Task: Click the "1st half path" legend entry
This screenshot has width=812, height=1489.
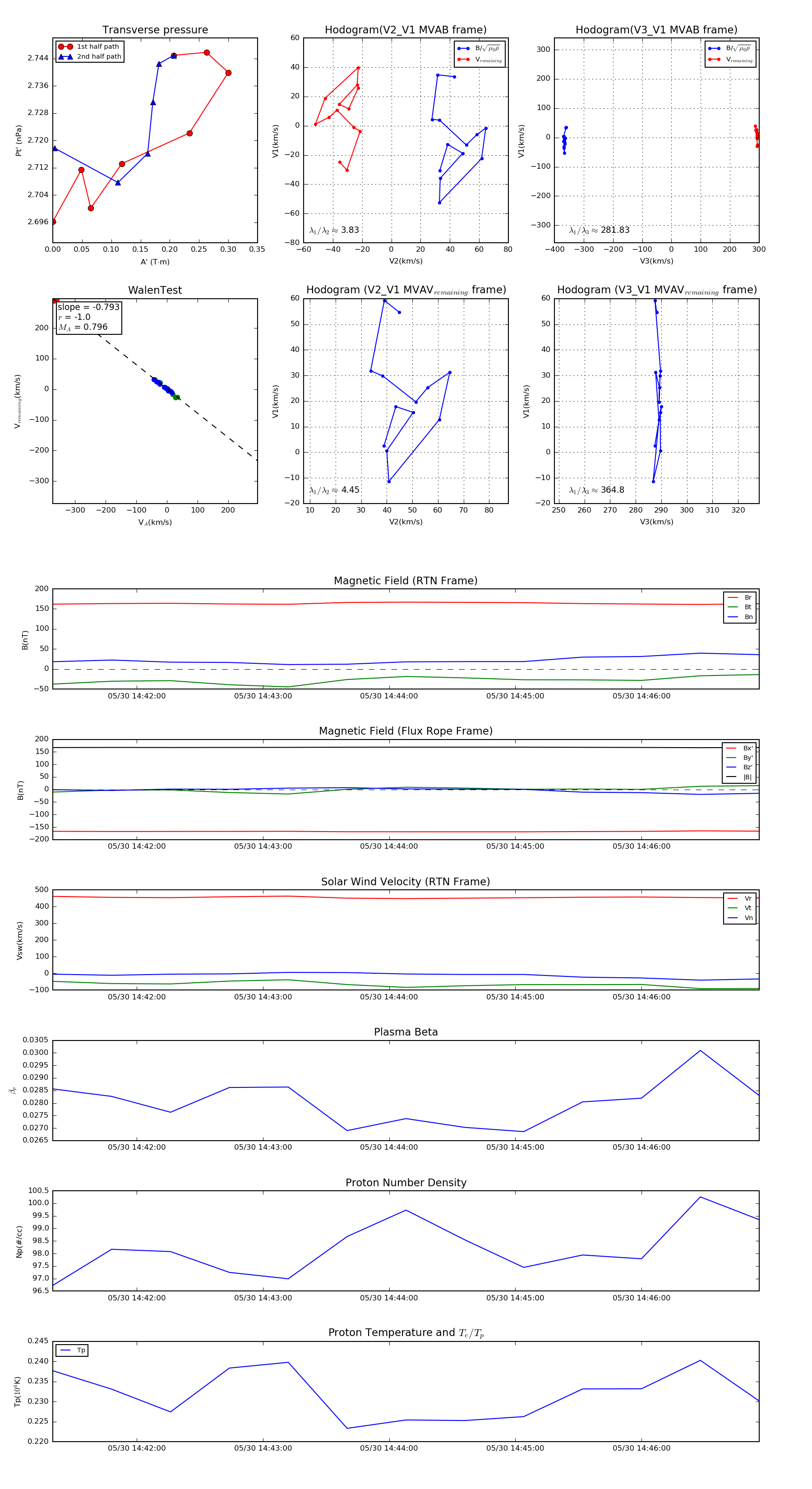Action: pos(90,47)
